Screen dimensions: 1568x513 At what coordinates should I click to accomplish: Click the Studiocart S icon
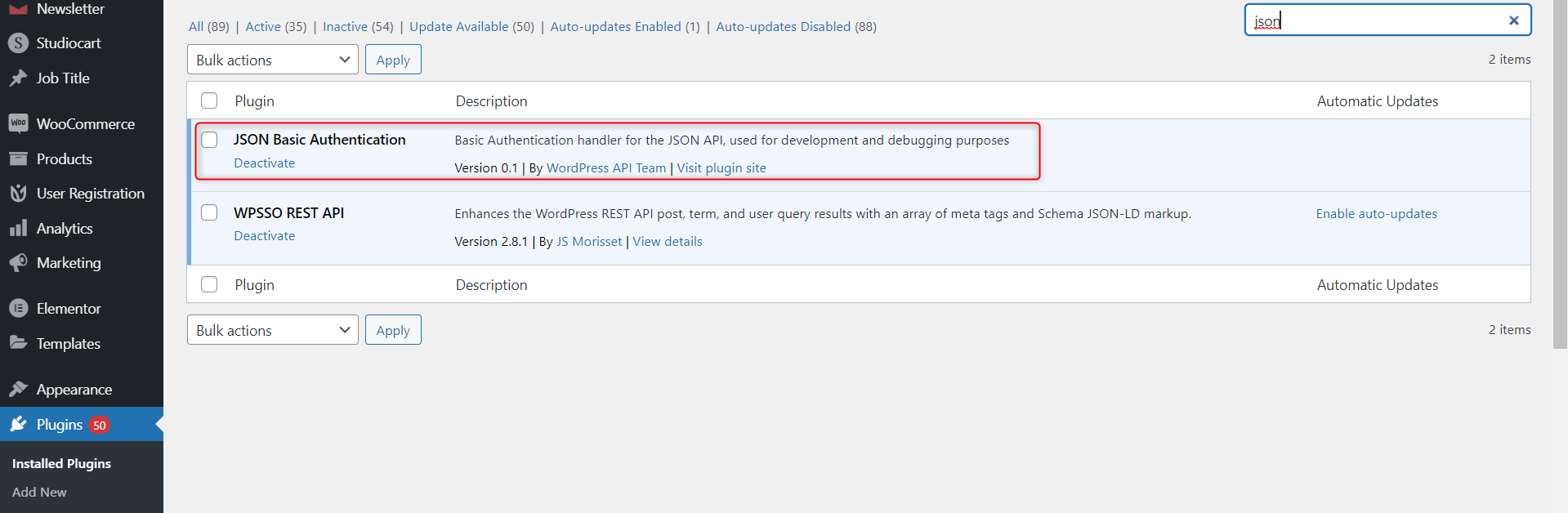coord(18,43)
